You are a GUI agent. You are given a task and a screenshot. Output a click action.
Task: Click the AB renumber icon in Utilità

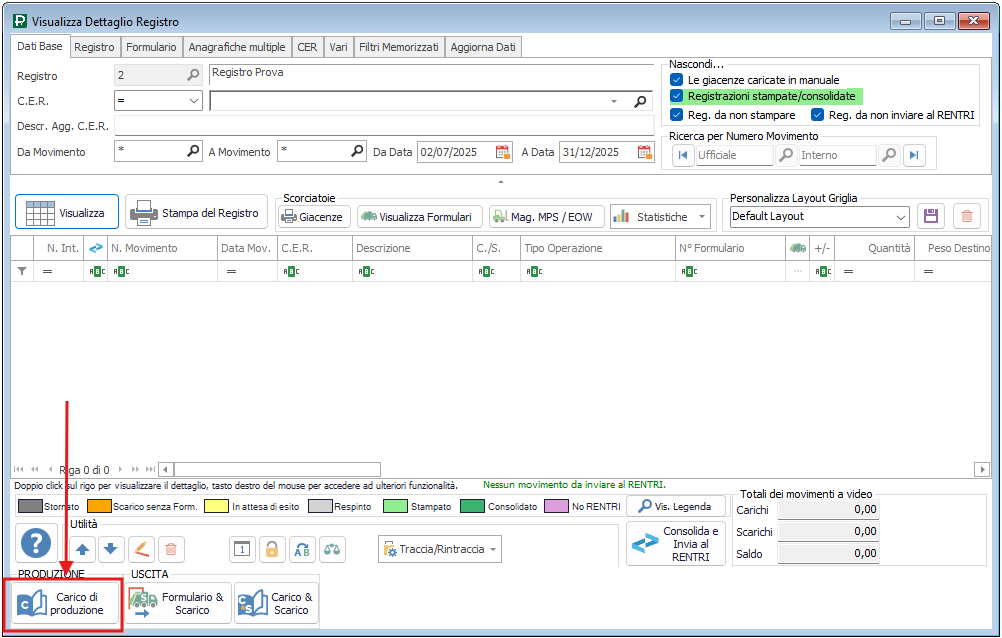click(x=302, y=549)
